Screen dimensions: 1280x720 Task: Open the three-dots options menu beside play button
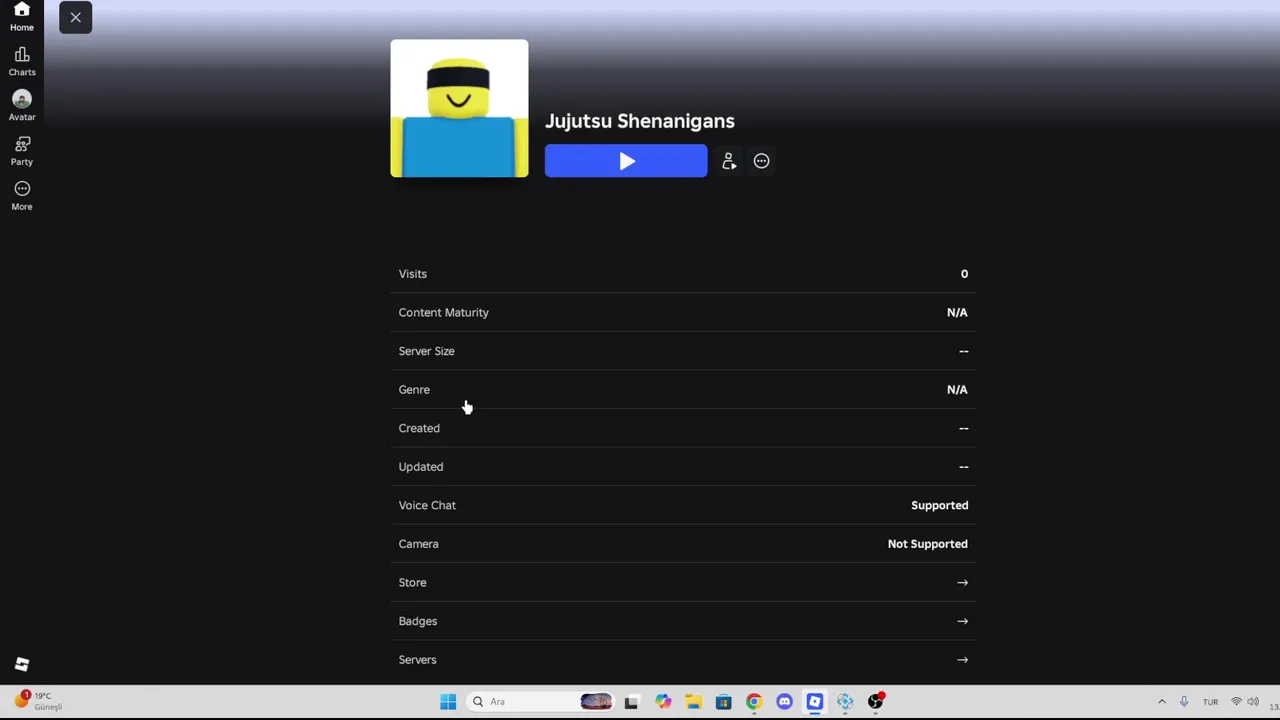point(761,161)
